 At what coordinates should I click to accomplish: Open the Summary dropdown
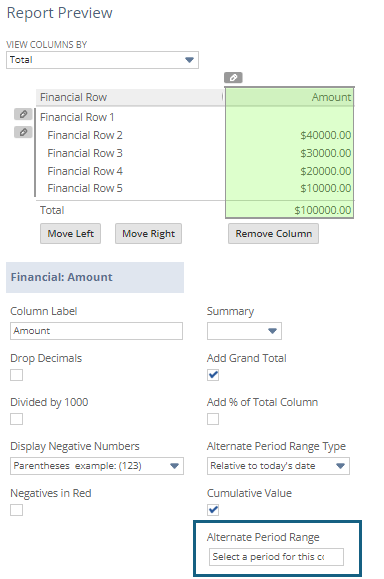(x=244, y=331)
